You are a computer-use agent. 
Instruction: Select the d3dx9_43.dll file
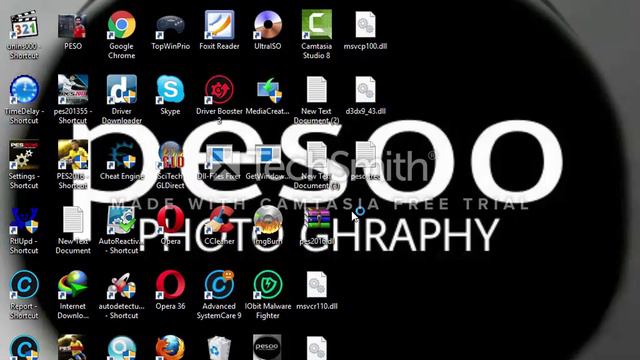tap(365, 90)
